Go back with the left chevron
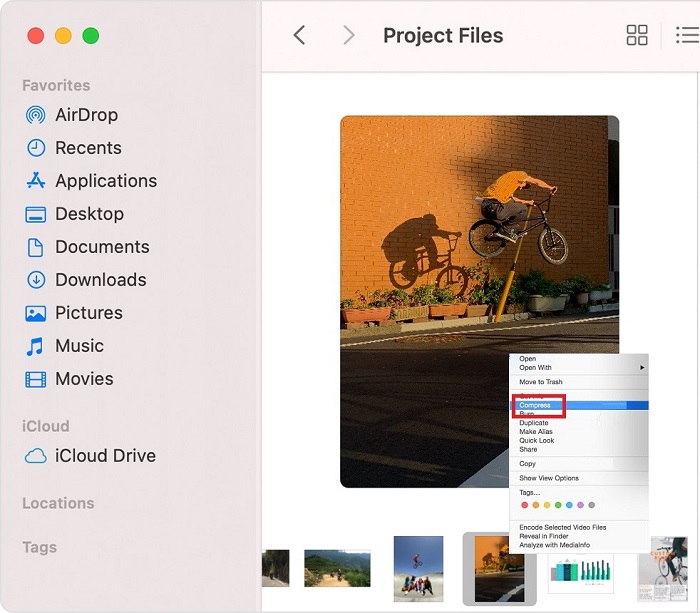The width and height of the screenshot is (700, 613). point(300,35)
